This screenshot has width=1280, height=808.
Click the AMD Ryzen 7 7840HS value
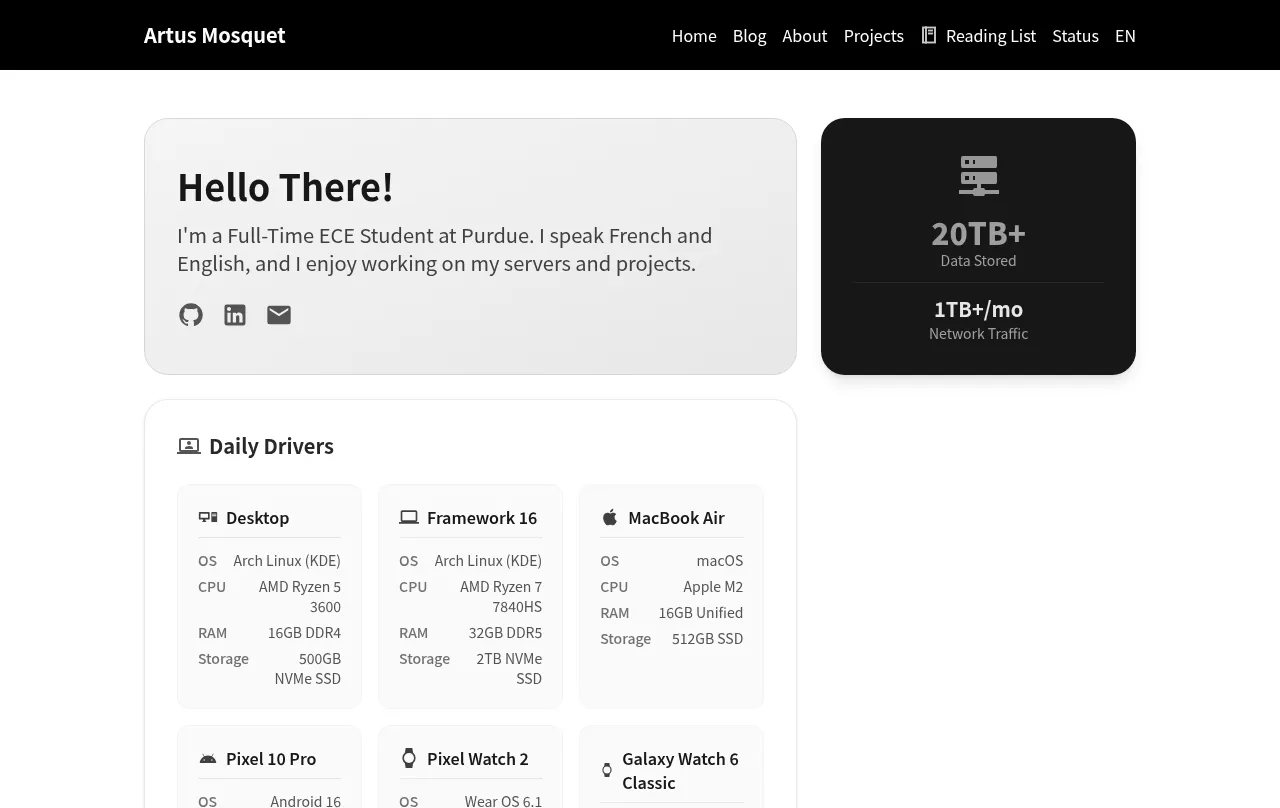point(501,597)
